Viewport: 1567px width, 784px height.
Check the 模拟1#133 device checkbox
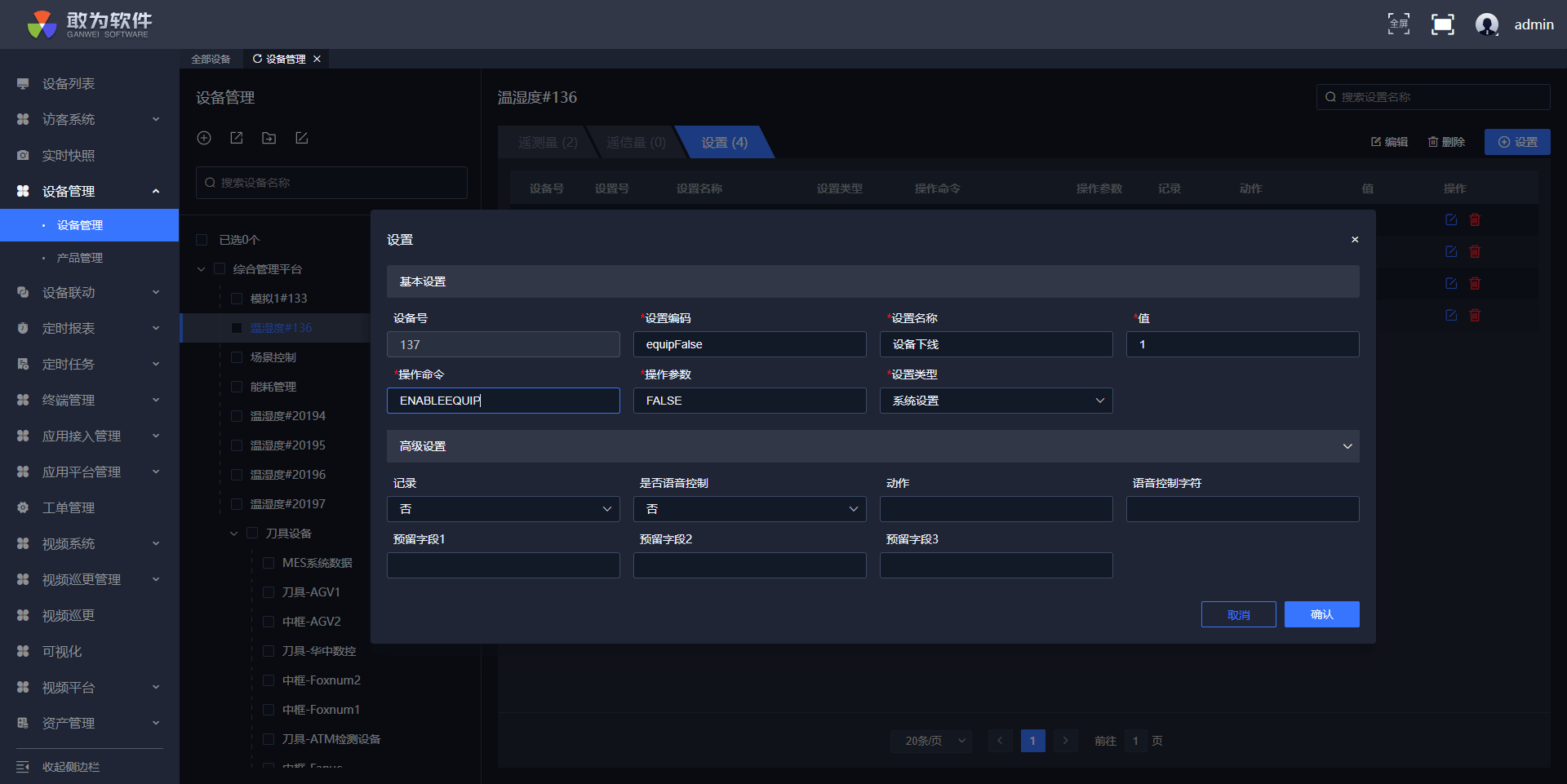(x=237, y=299)
